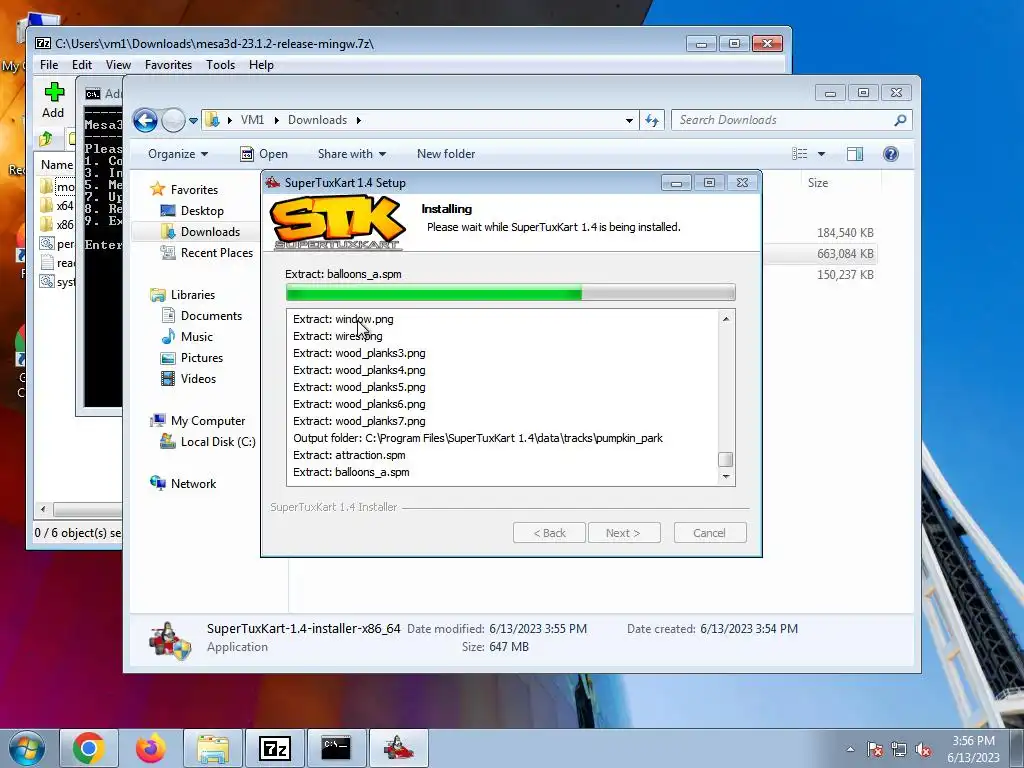Click VM1 in the address breadcrumb
Viewport: 1024px width, 768px height.
(x=252, y=120)
